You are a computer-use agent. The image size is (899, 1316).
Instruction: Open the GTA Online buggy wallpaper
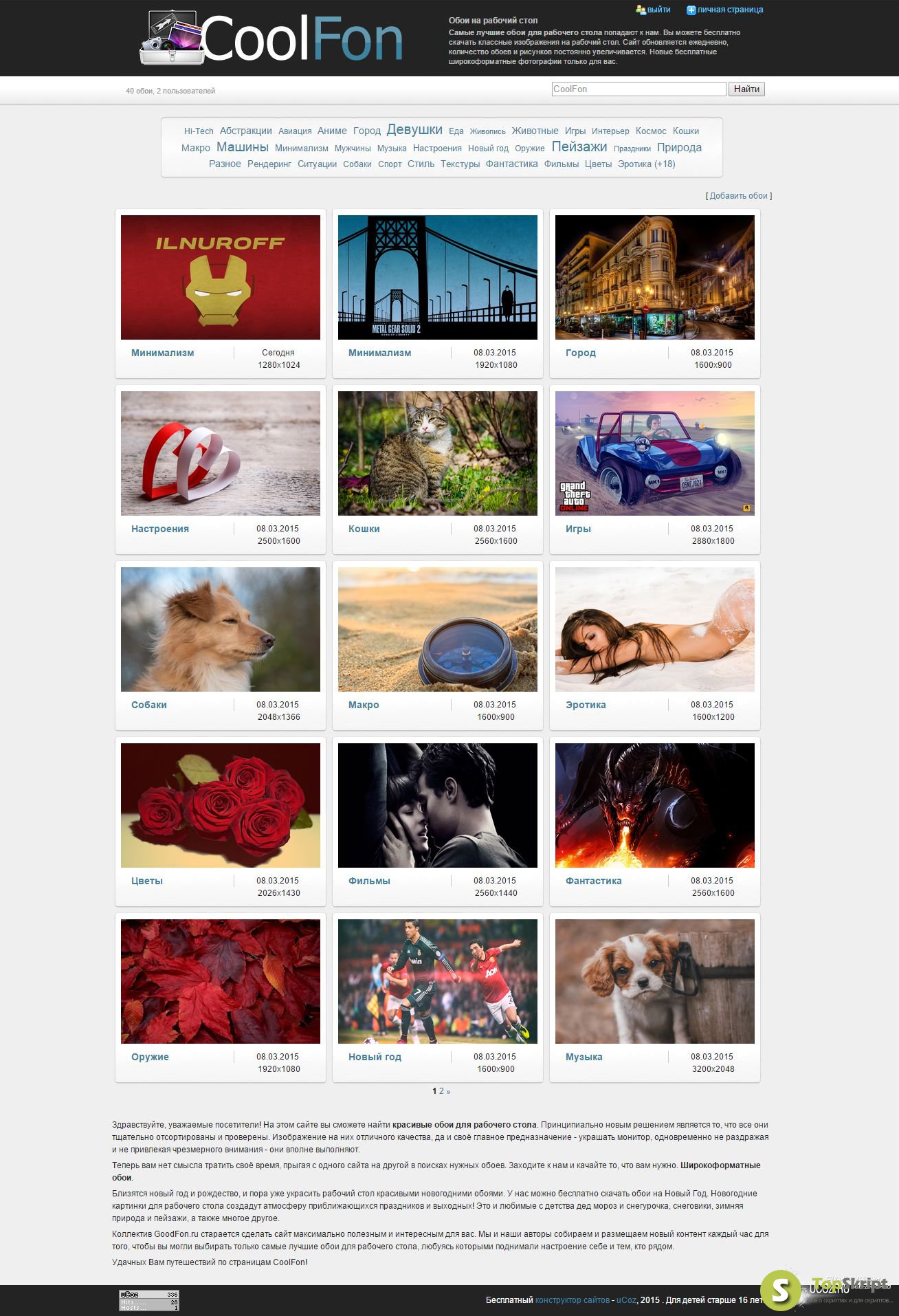[x=655, y=453]
